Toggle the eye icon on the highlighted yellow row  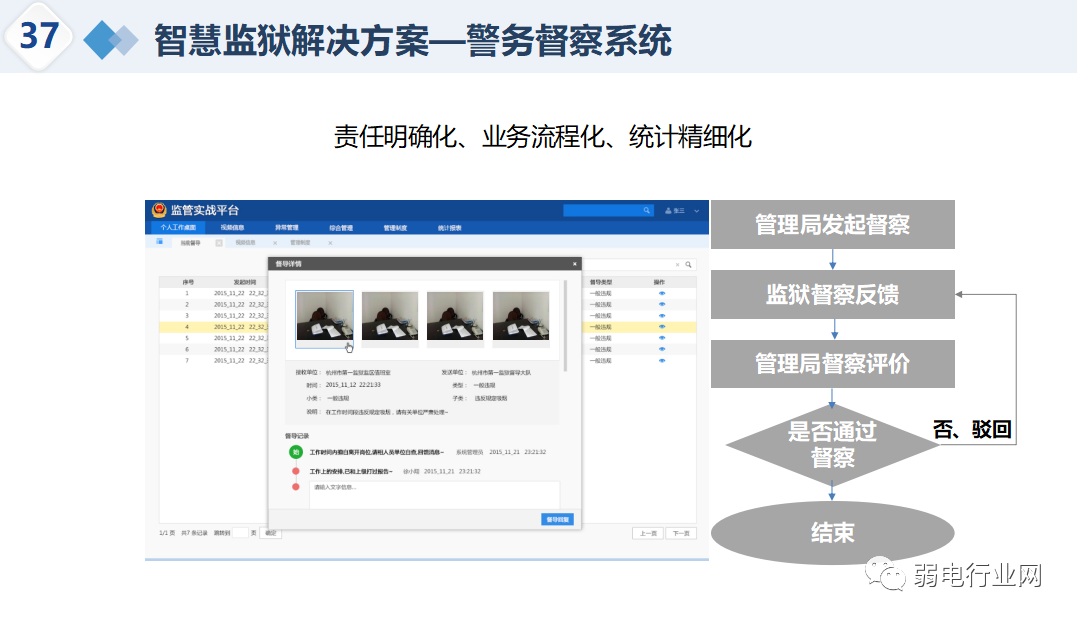(x=663, y=326)
